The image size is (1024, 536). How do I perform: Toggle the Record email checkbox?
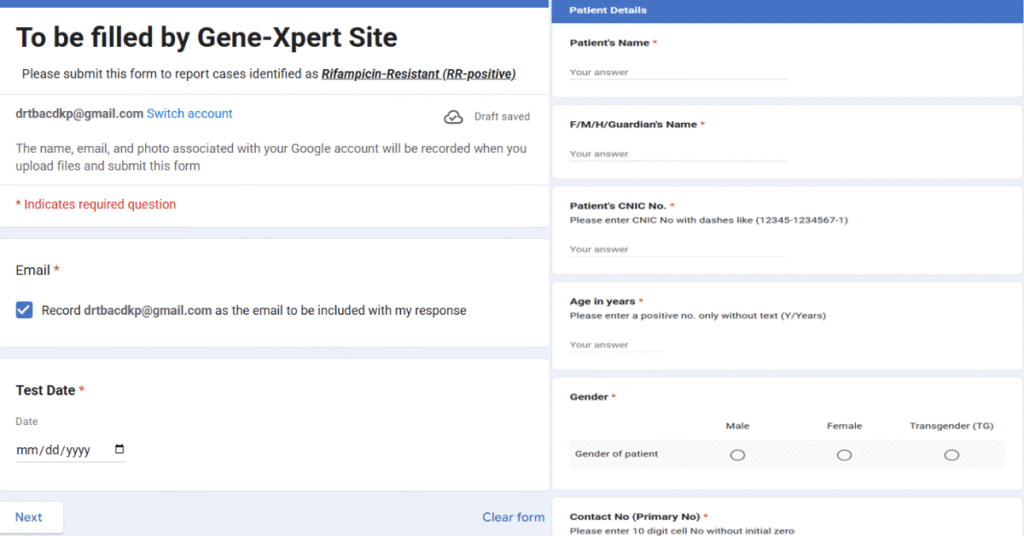25,310
